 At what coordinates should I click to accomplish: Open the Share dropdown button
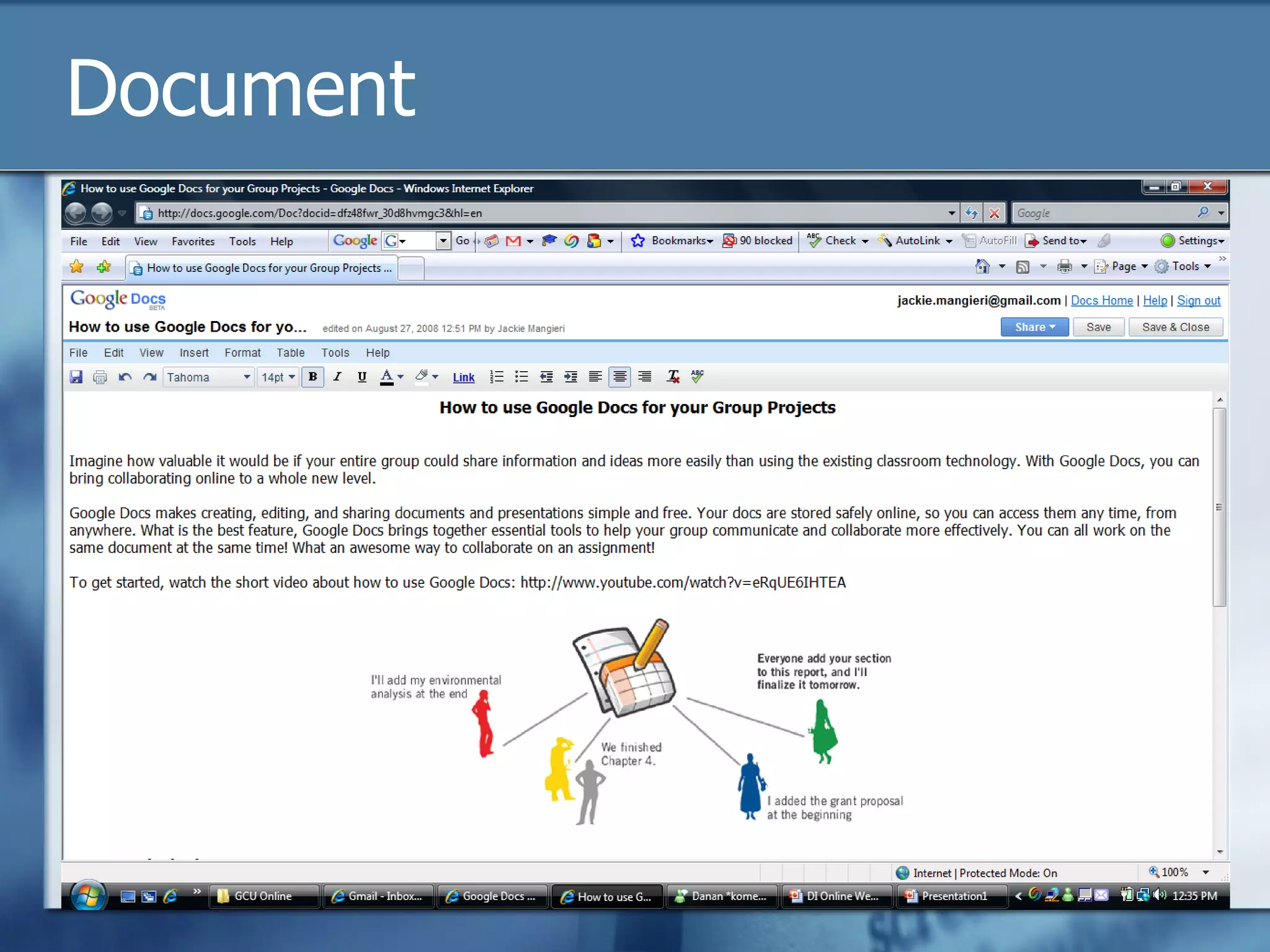pyautogui.click(x=1034, y=327)
